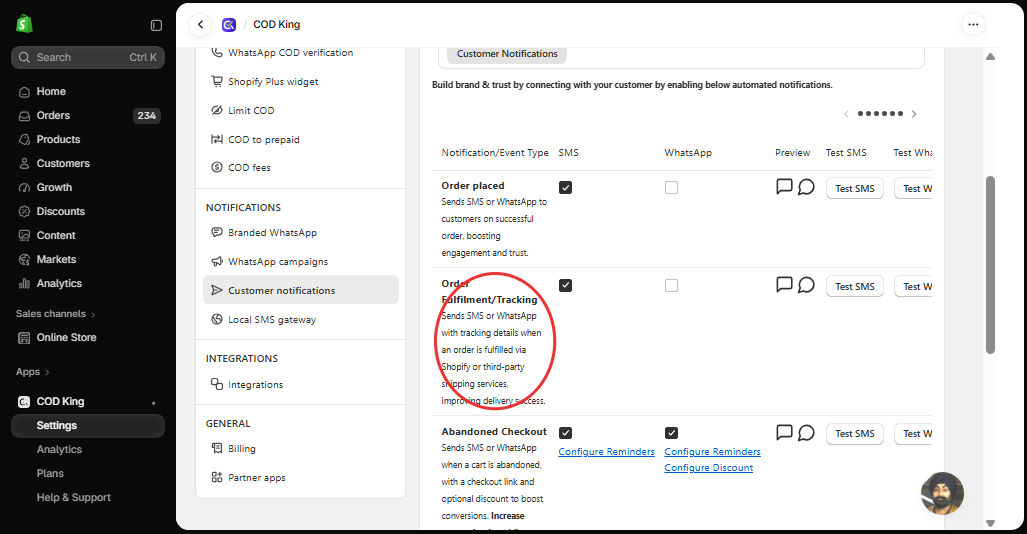Click the carousel page dots indicator
Viewport: 1027px width, 534px height.
880,114
